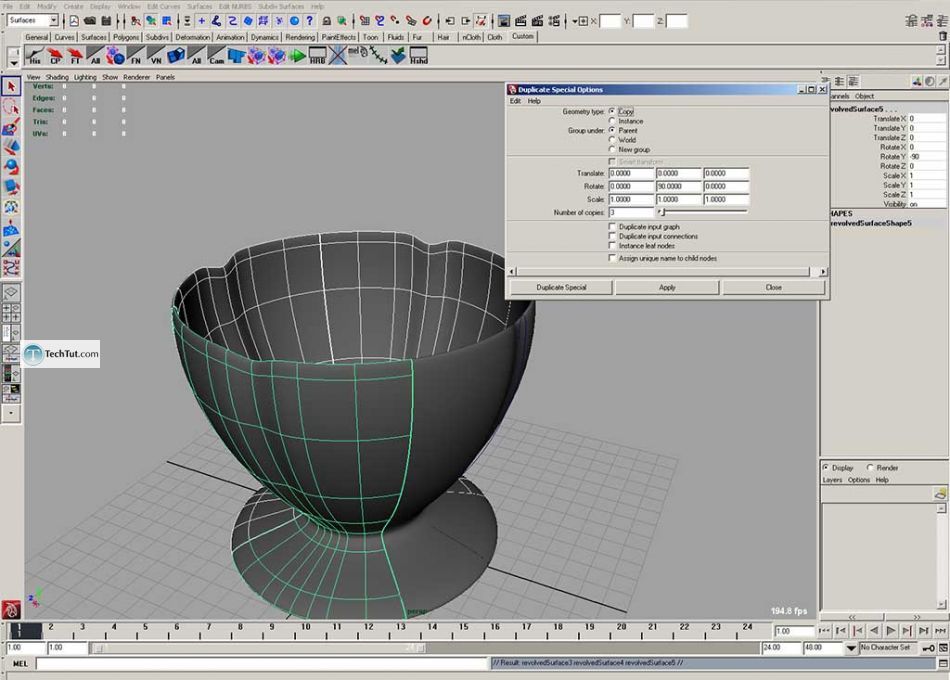Toggle the magnet make live icon
This screenshot has height=680, width=950.
427,21
